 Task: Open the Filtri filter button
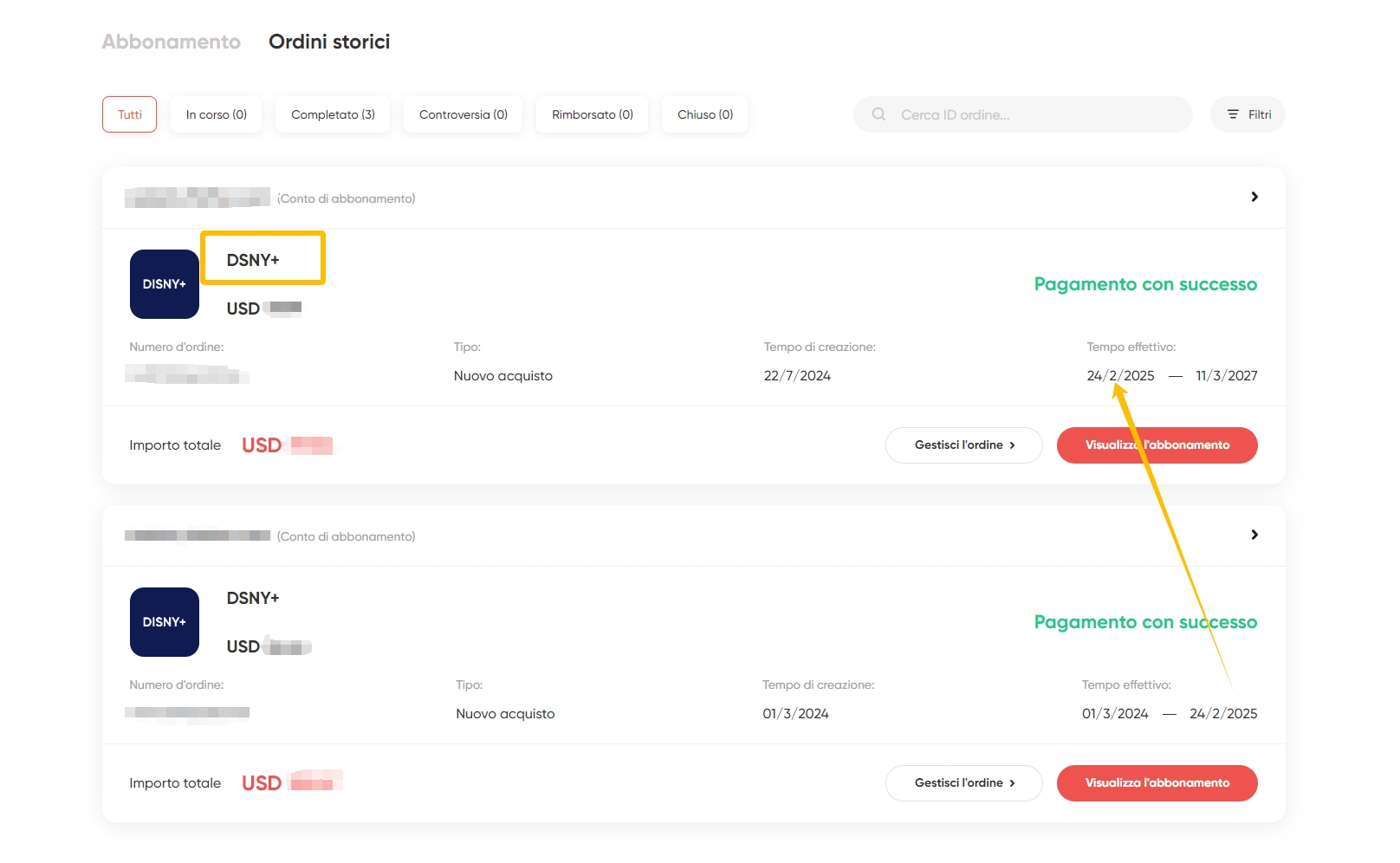click(x=1248, y=114)
